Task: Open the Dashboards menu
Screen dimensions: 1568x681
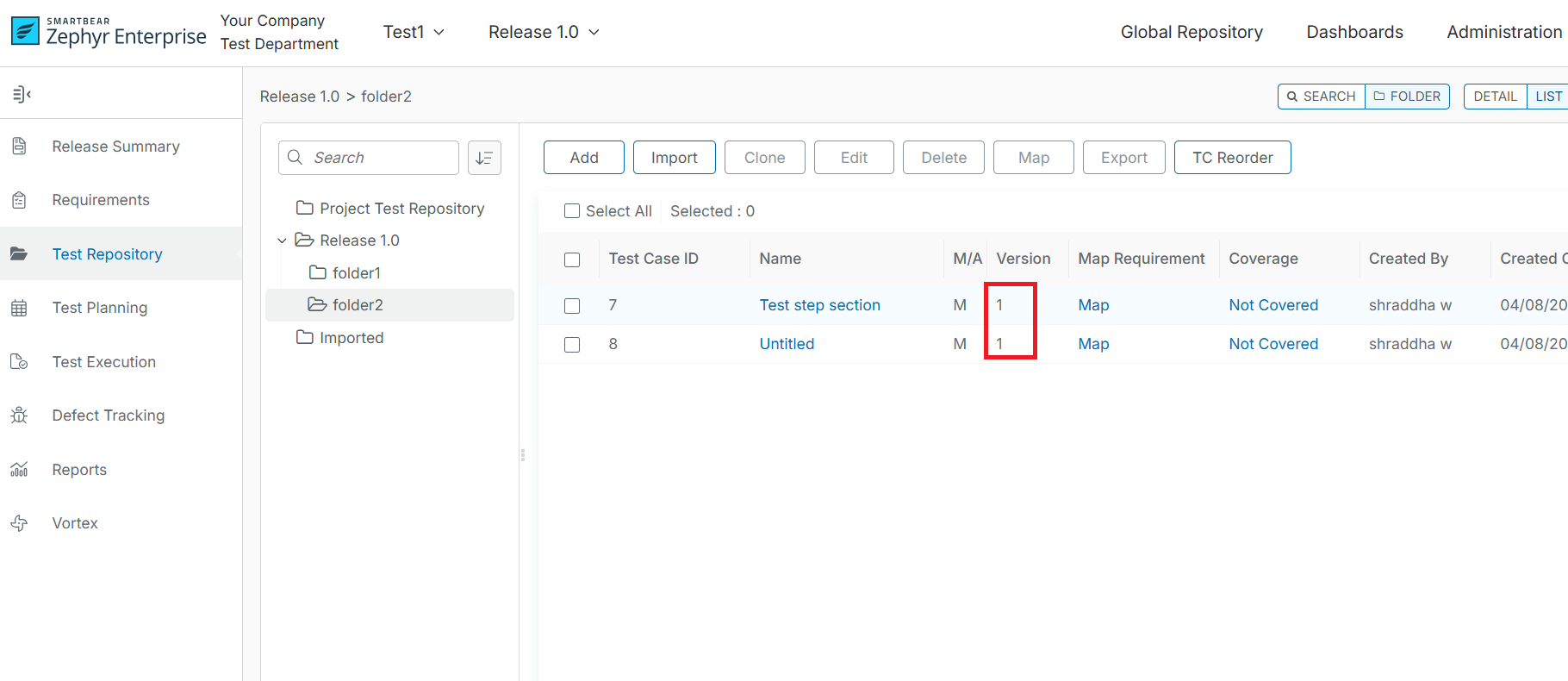Action: coord(1354,32)
